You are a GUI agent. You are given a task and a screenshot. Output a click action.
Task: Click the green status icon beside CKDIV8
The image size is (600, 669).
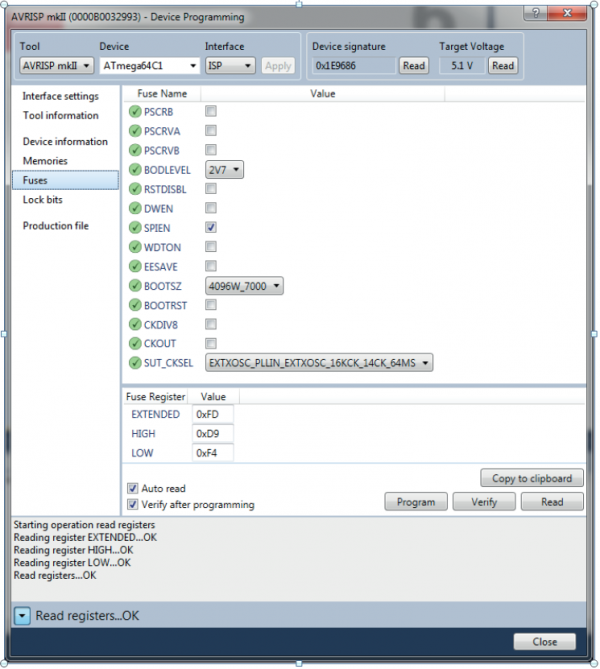tap(135, 324)
